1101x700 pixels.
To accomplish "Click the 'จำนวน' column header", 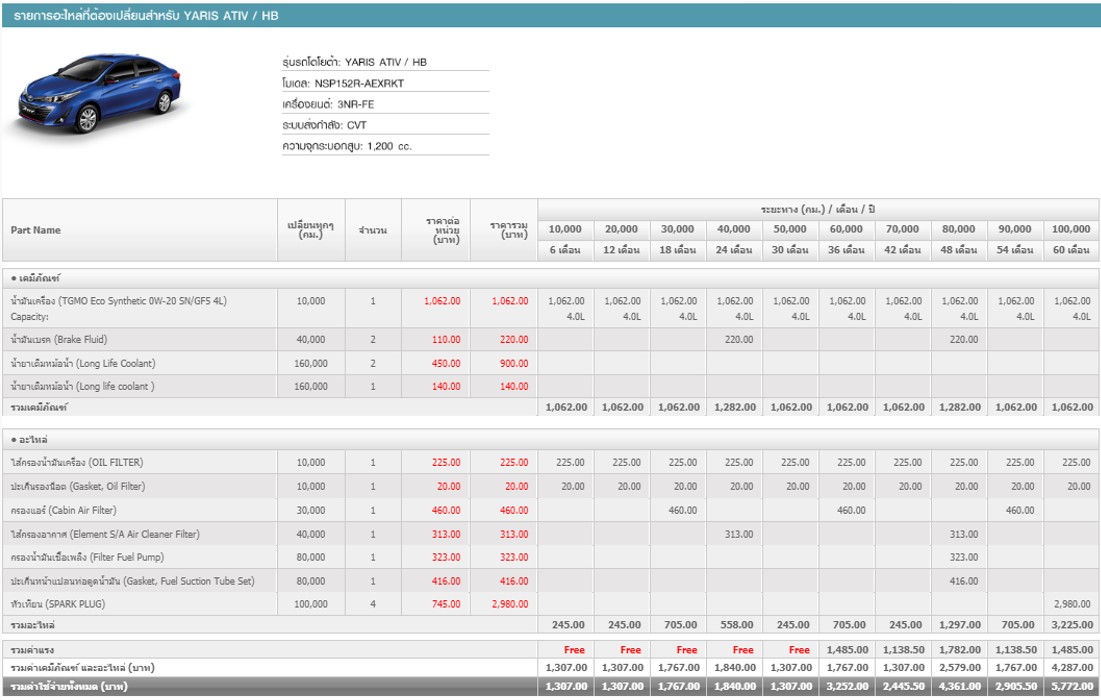I will [x=373, y=230].
